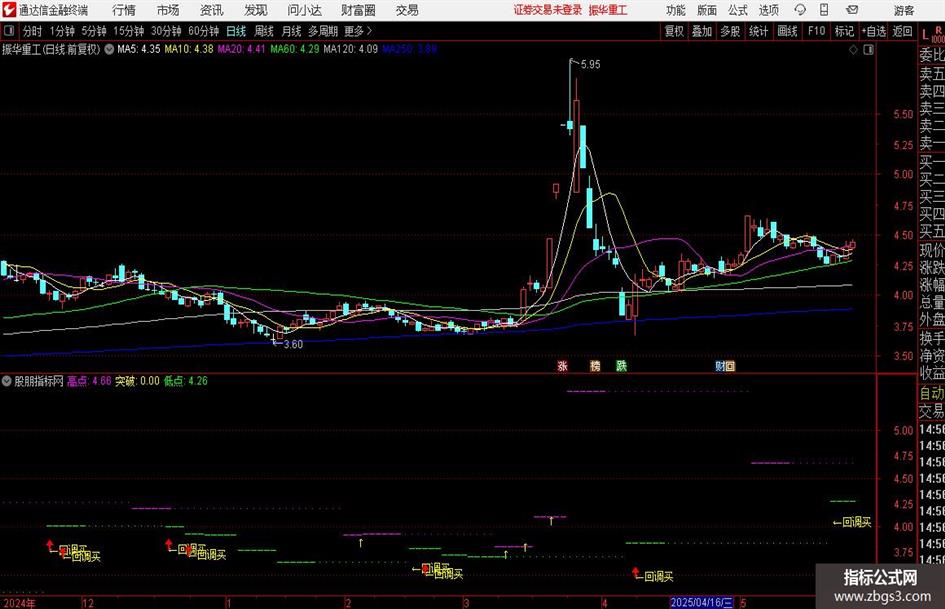Open the 公式 menu
Screen dimensions: 945x609
[x=737, y=10]
